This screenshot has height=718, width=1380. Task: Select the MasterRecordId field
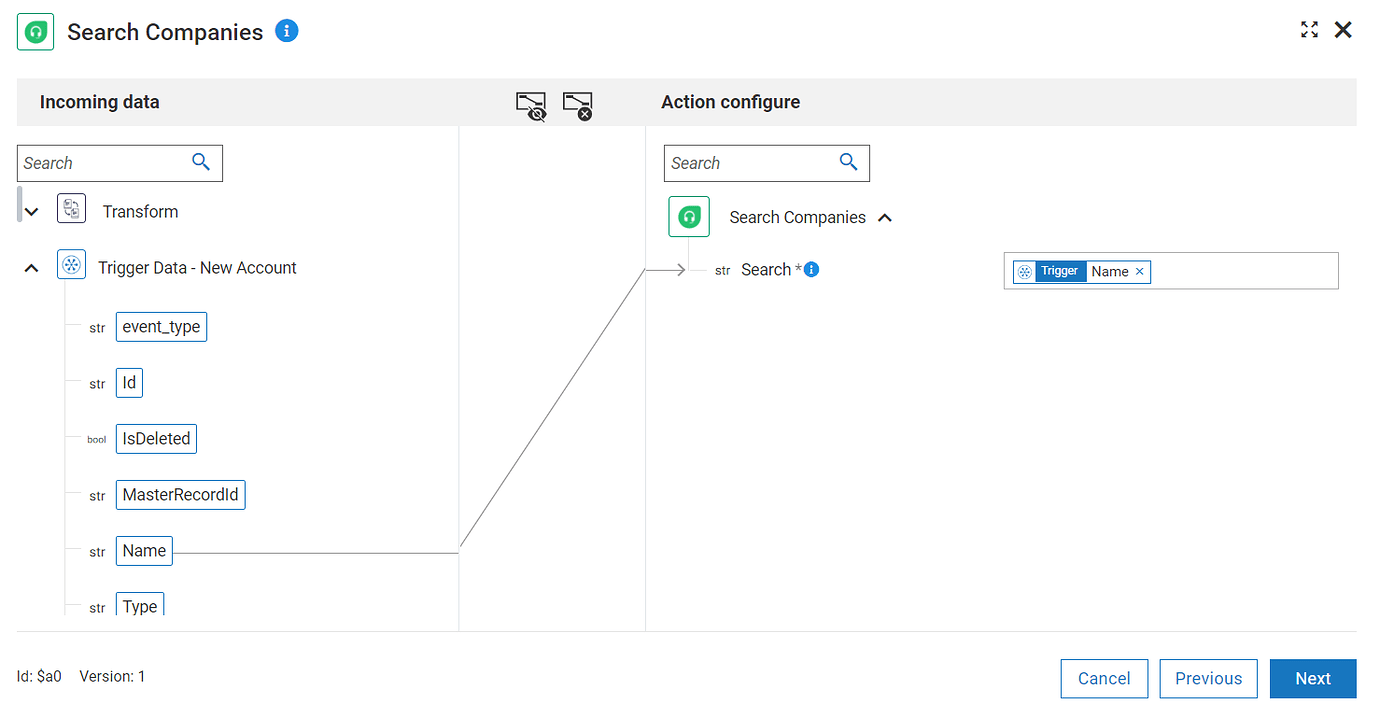(x=180, y=495)
